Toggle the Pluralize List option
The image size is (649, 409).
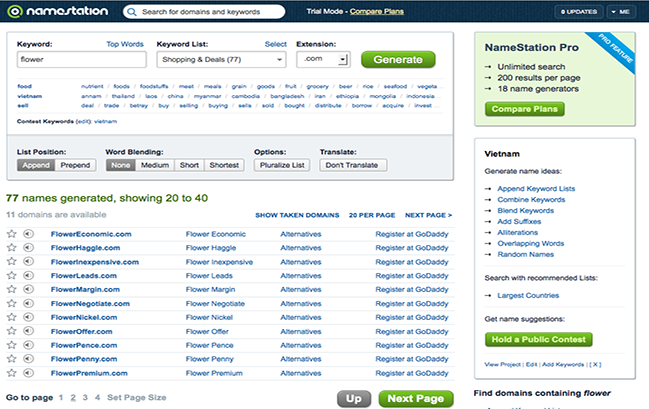pos(282,165)
